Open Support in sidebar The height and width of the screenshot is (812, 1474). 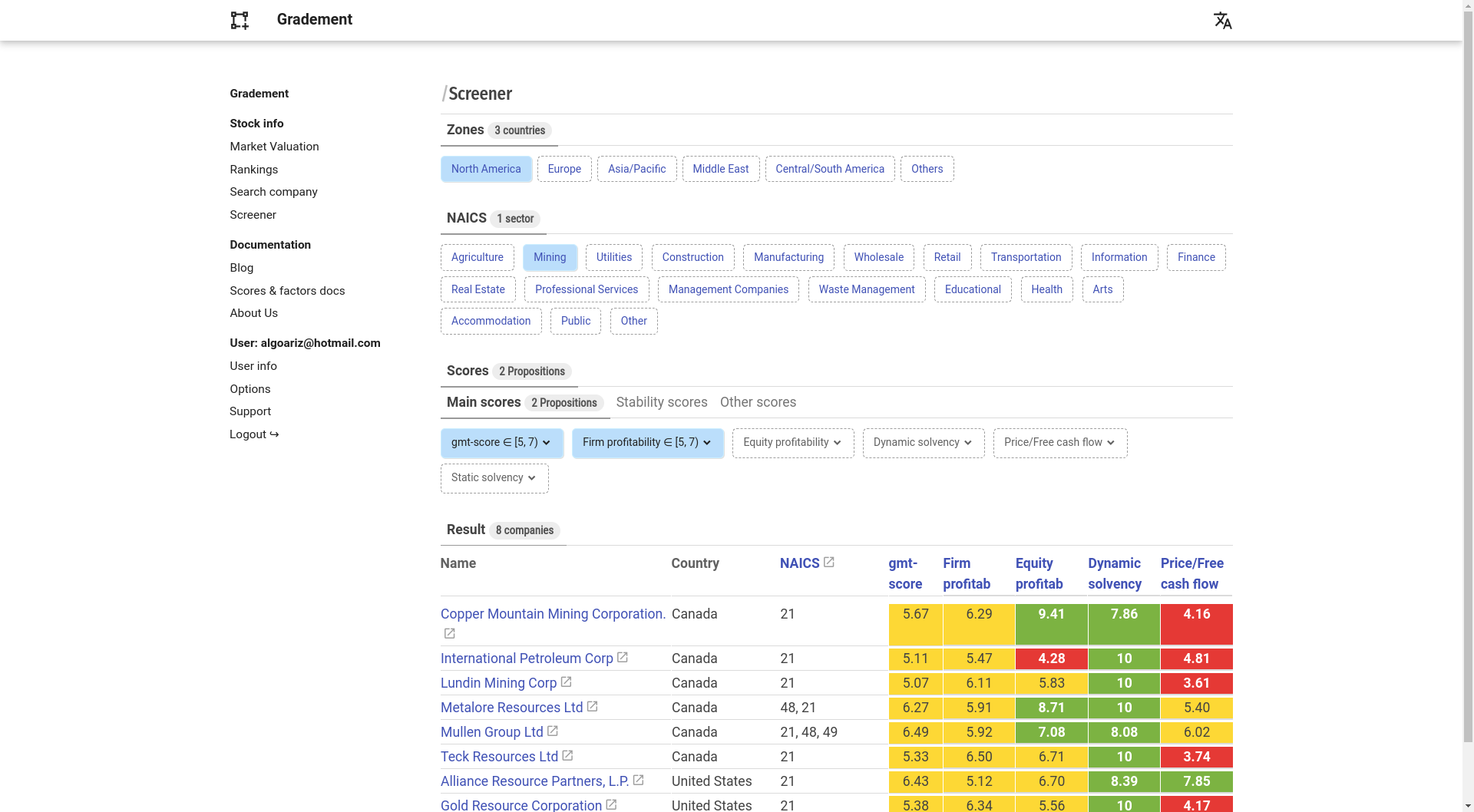pyautogui.click(x=250, y=411)
